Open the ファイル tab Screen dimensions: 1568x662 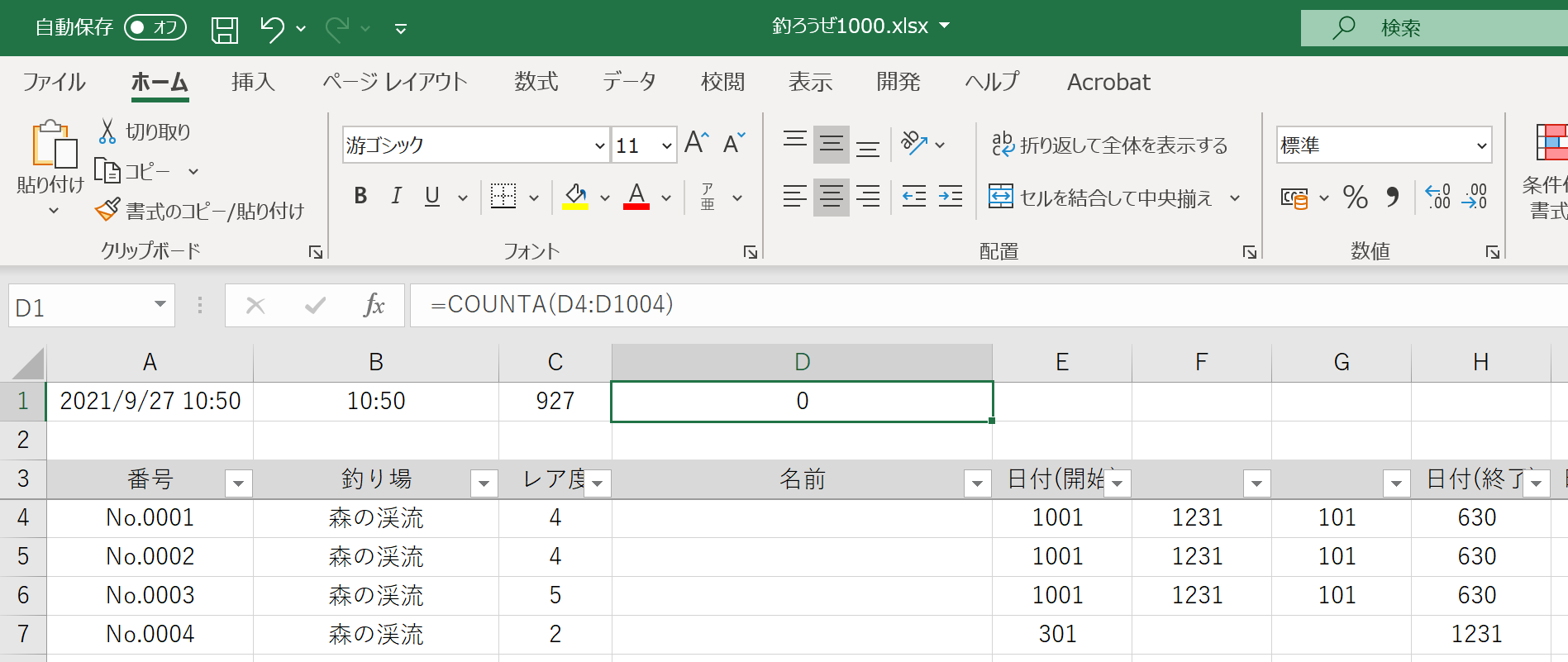[54, 82]
